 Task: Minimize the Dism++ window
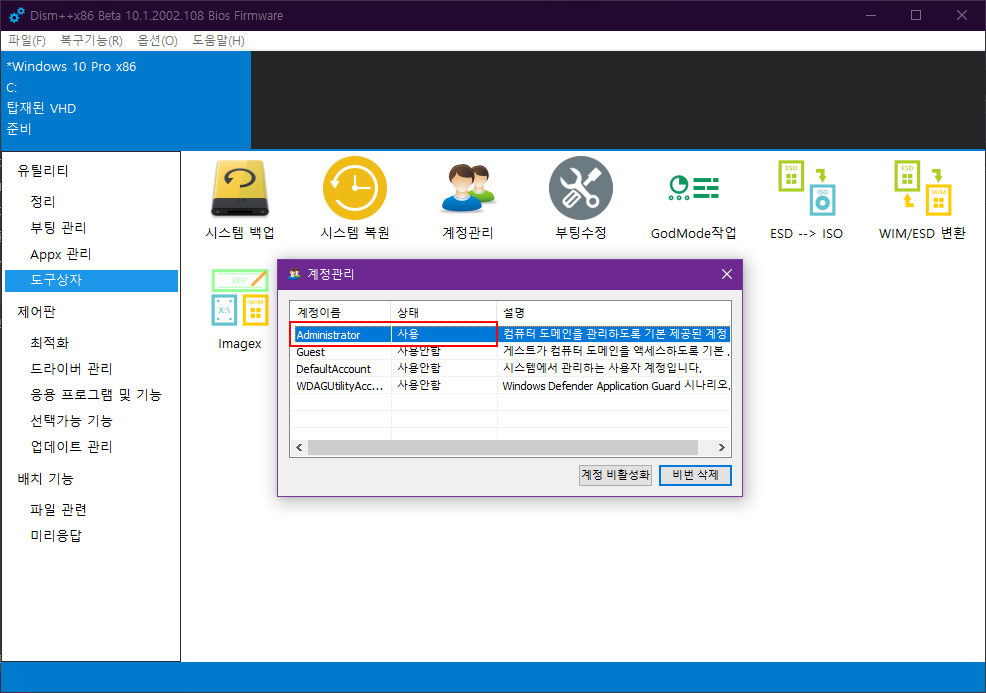coord(871,15)
